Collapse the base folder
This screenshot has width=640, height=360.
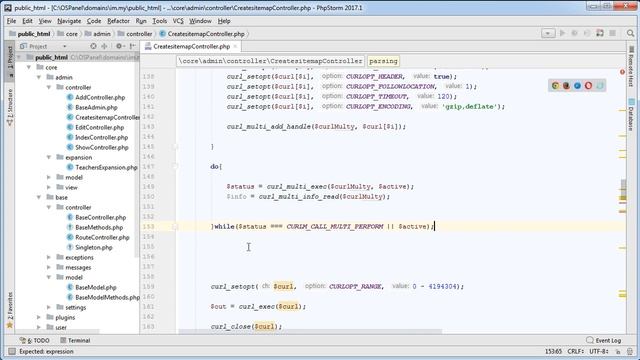[39, 197]
